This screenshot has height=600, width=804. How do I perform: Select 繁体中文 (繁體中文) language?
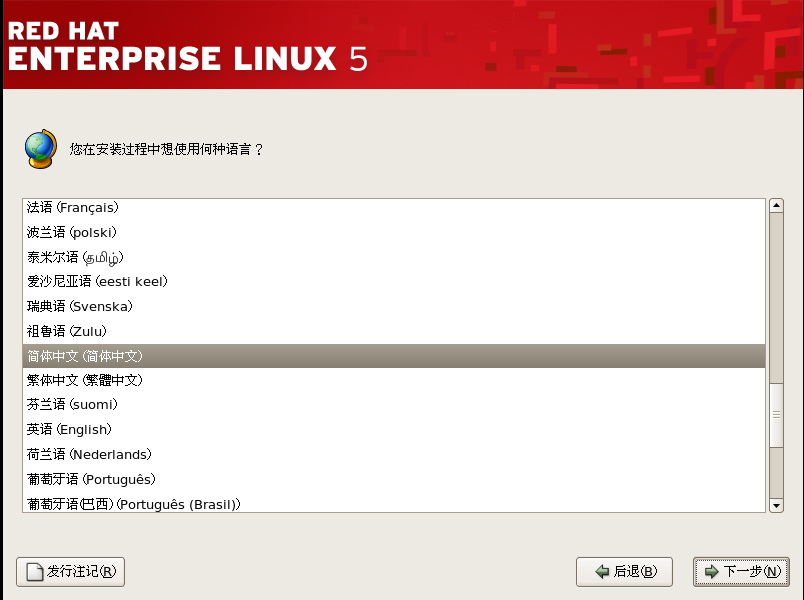[394, 380]
